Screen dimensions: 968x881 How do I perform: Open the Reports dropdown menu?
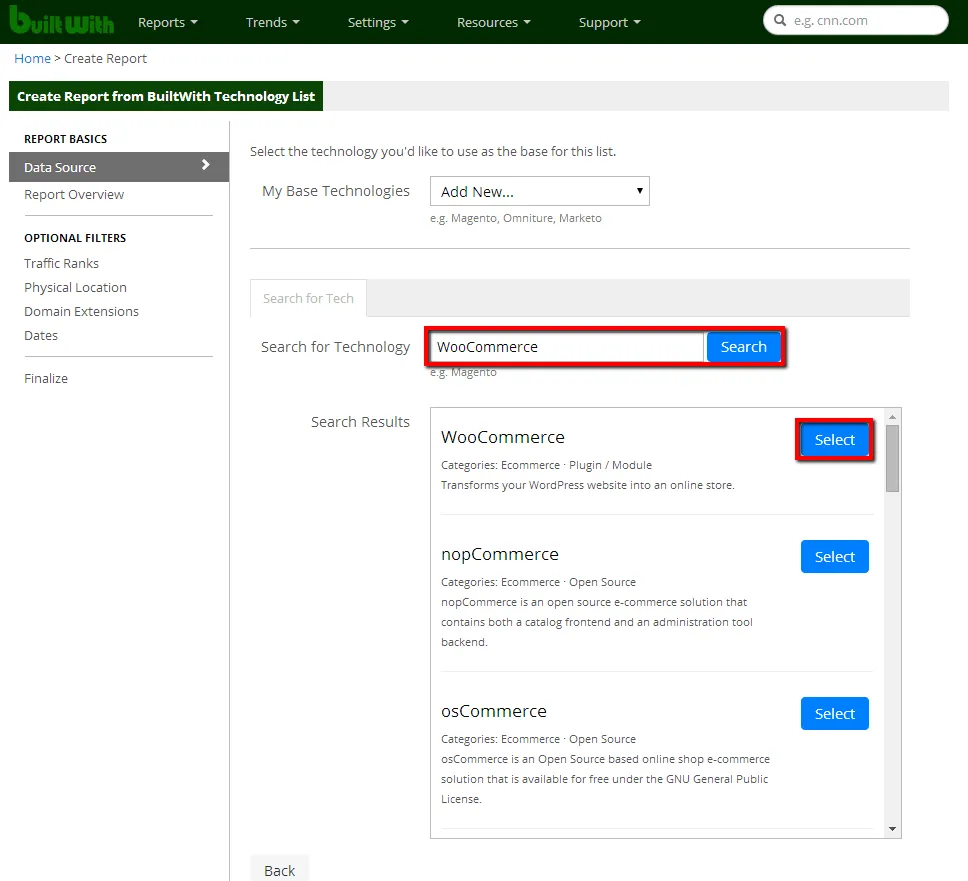(x=167, y=22)
